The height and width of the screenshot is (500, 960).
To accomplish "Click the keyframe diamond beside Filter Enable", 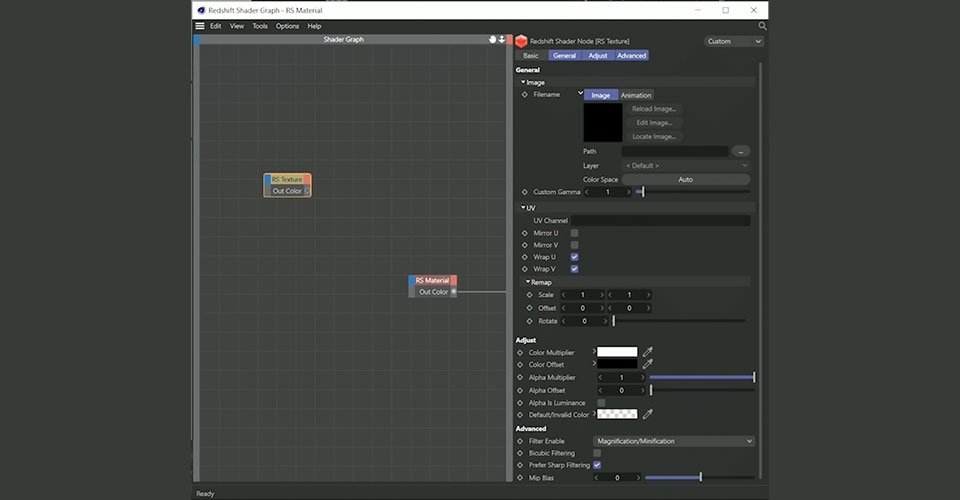I will click(x=520, y=441).
